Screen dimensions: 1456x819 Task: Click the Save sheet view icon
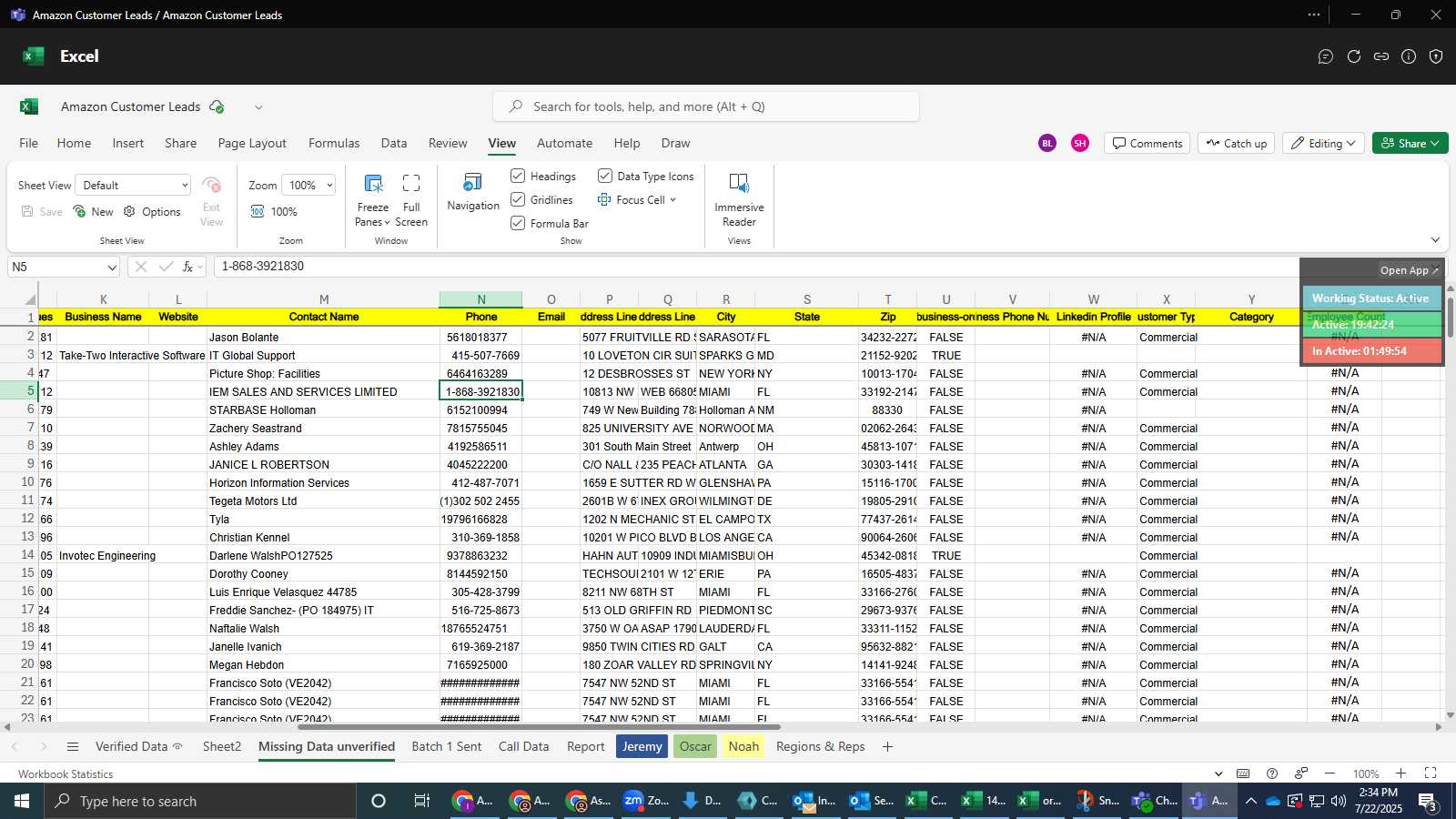(x=27, y=211)
